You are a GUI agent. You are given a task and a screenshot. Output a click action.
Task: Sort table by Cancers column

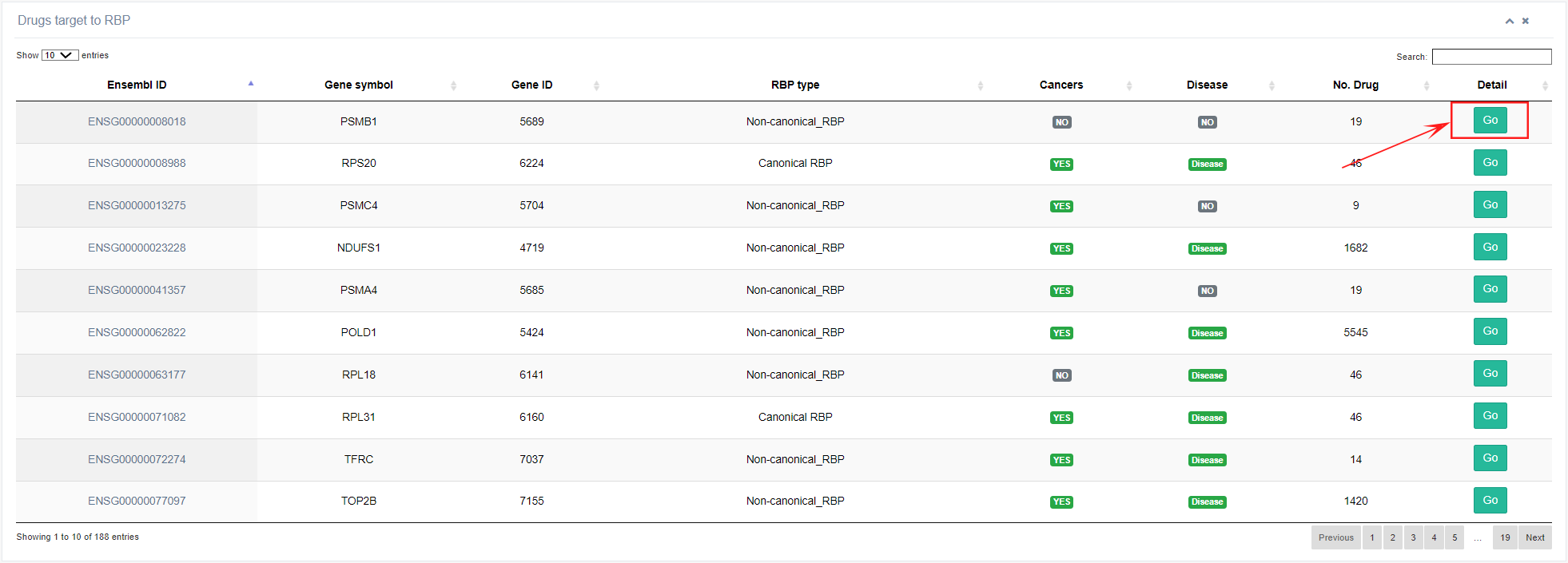[x=1061, y=85]
